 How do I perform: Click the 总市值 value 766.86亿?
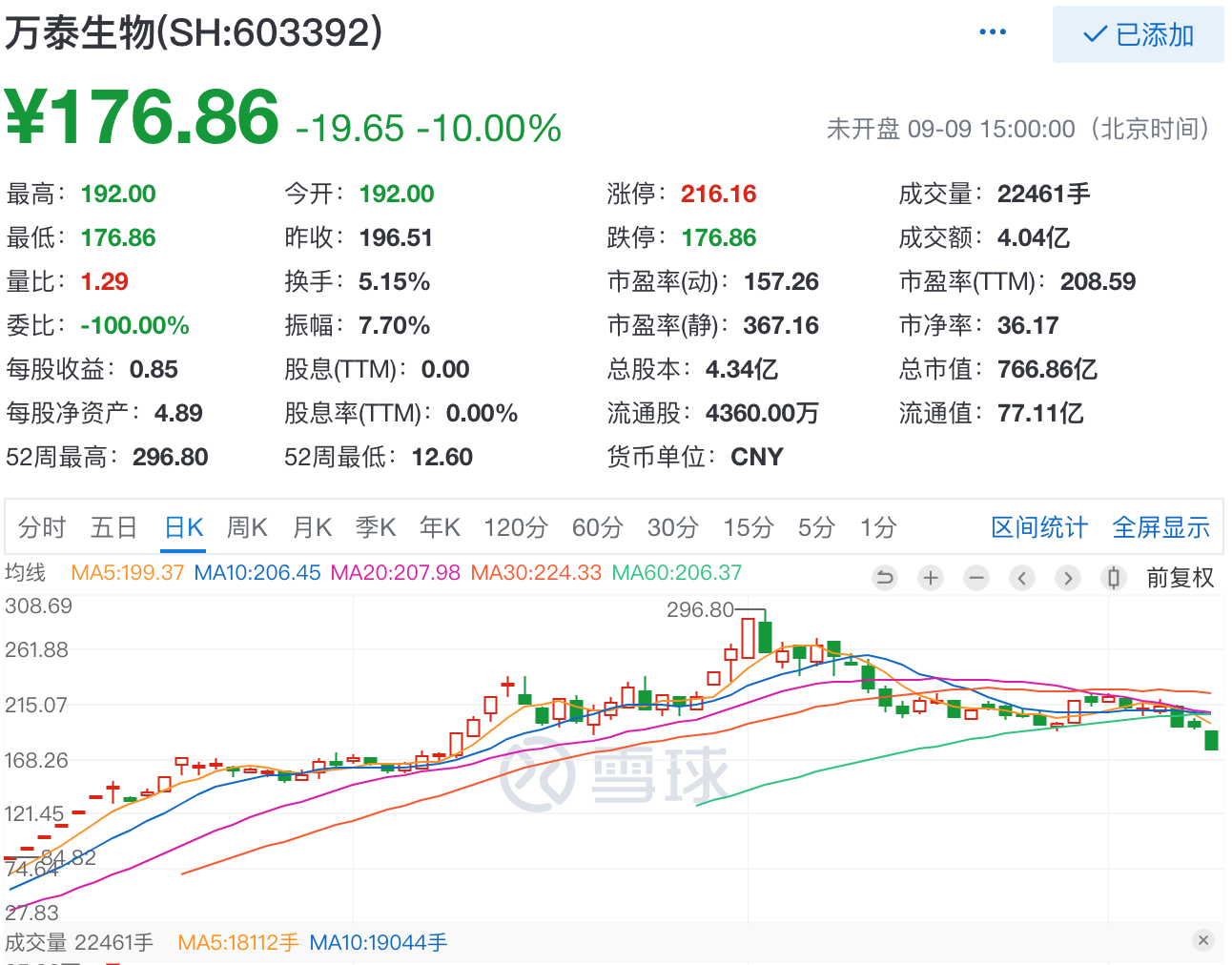pos(1048,370)
